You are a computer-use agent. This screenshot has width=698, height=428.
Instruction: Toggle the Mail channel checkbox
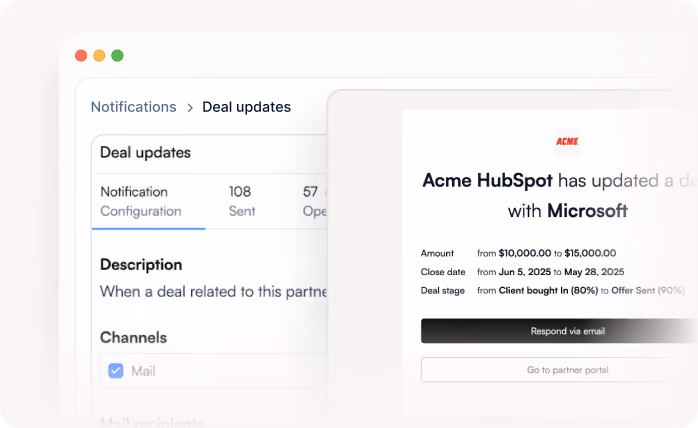point(116,371)
